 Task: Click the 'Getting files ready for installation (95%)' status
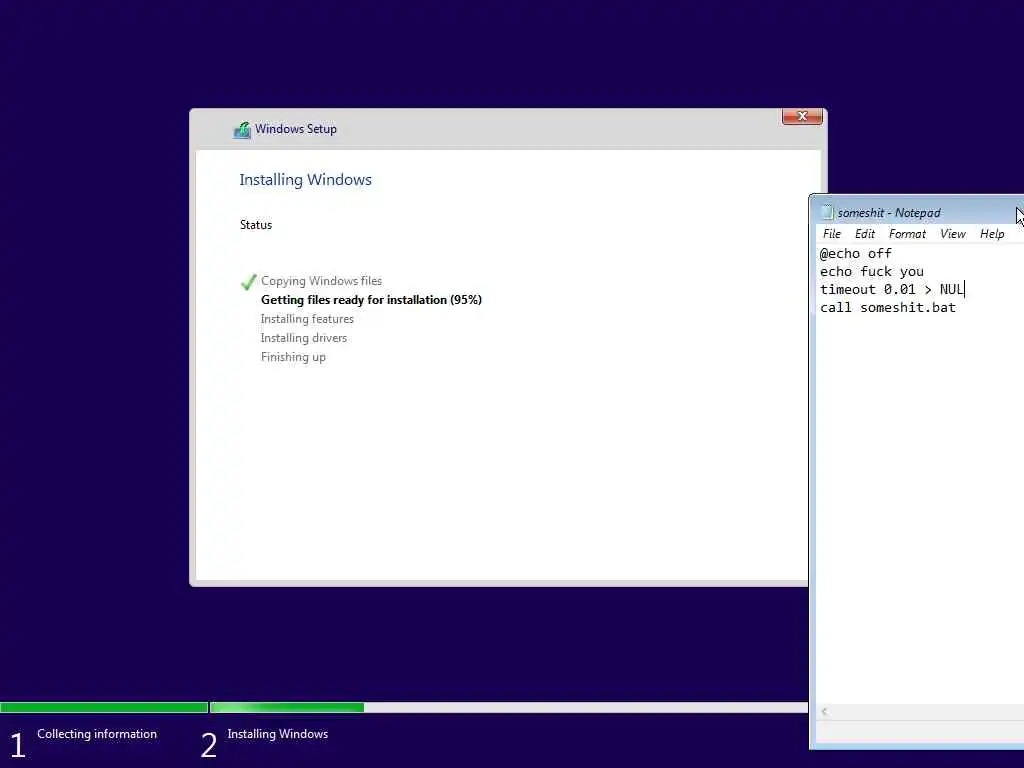[372, 300]
